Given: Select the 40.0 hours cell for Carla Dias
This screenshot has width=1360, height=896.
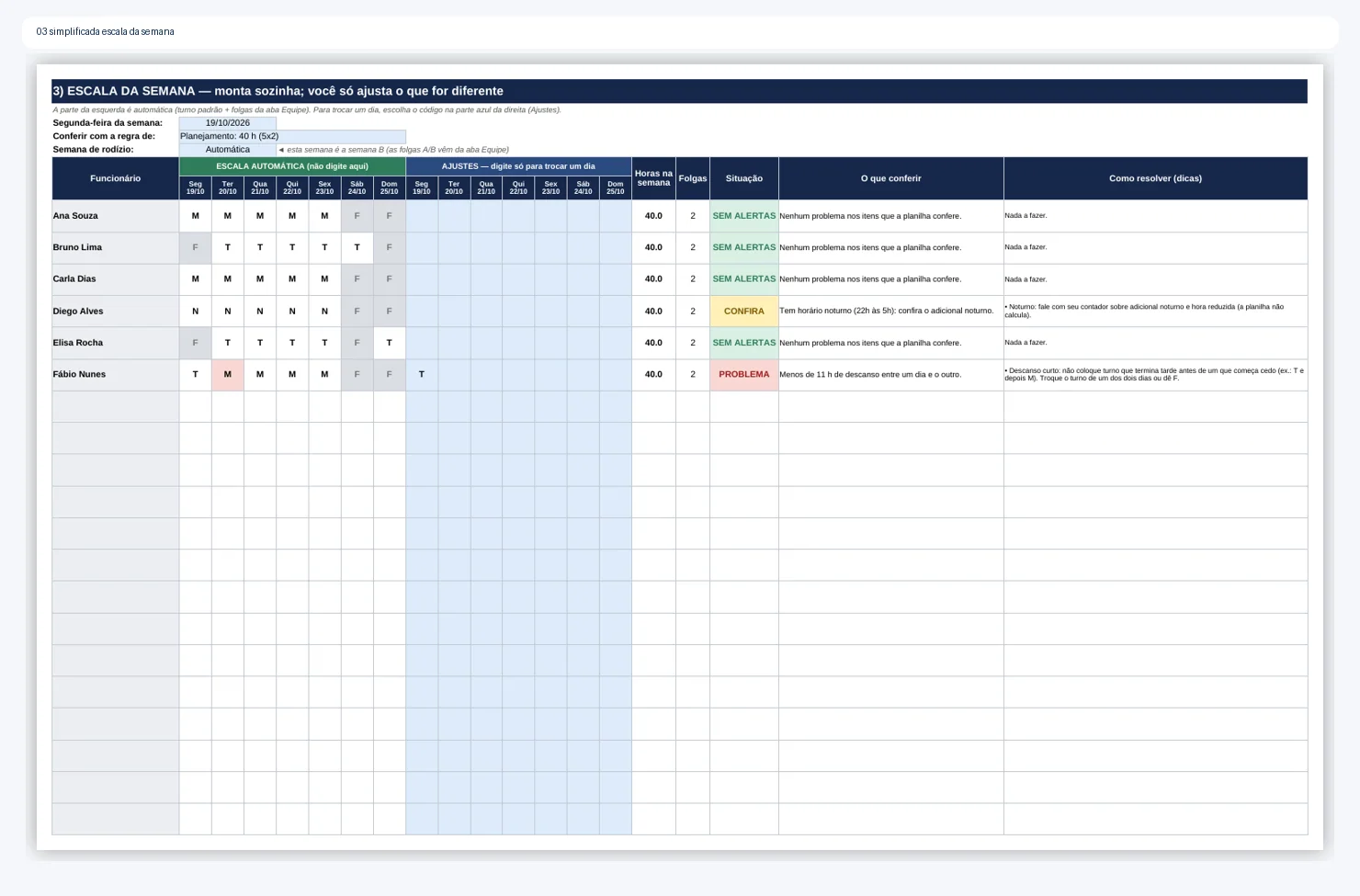Looking at the screenshot, I should tap(653, 279).
